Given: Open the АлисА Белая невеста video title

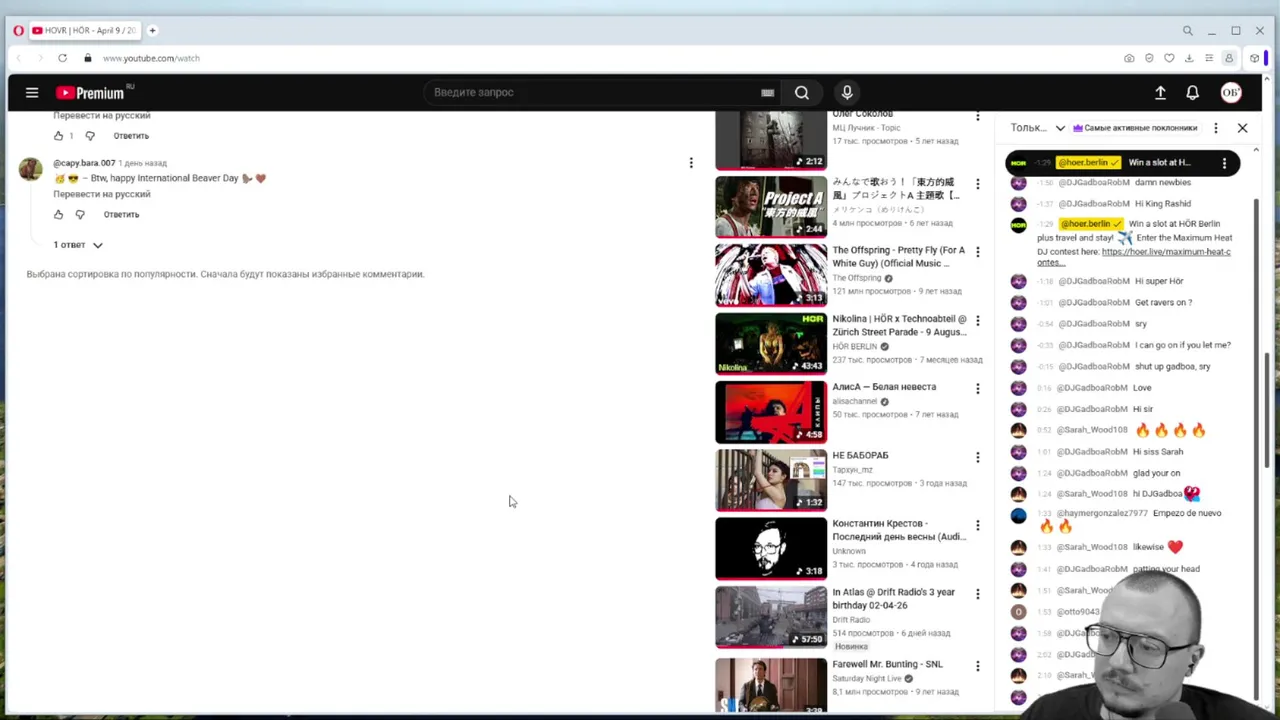Looking at the screenshot, I should tap(884, 387).
